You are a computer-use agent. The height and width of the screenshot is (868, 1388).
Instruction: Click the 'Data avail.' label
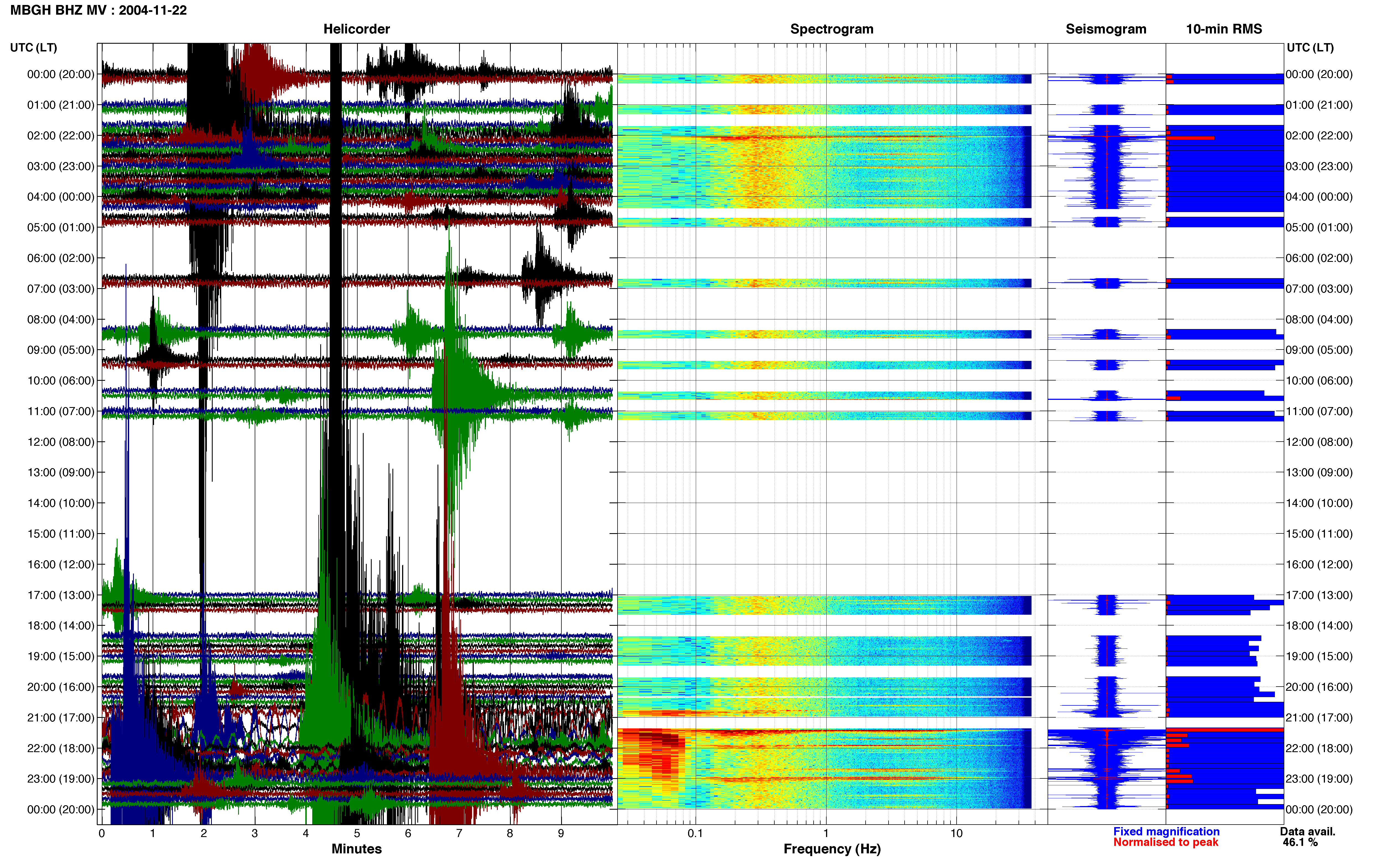tap(1308, 831)
